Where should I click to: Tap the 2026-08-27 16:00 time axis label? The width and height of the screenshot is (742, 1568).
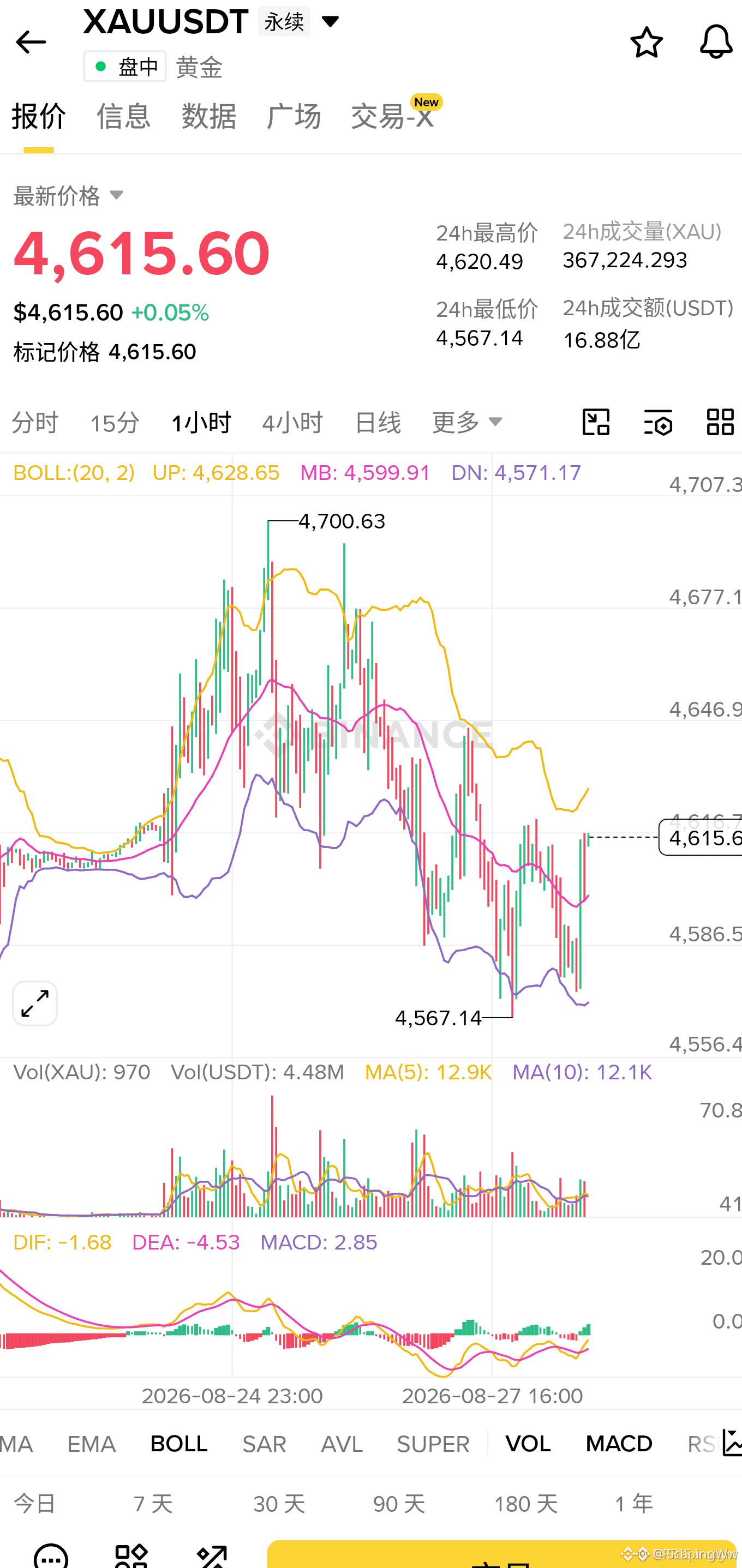click(x=493, y=1396)
